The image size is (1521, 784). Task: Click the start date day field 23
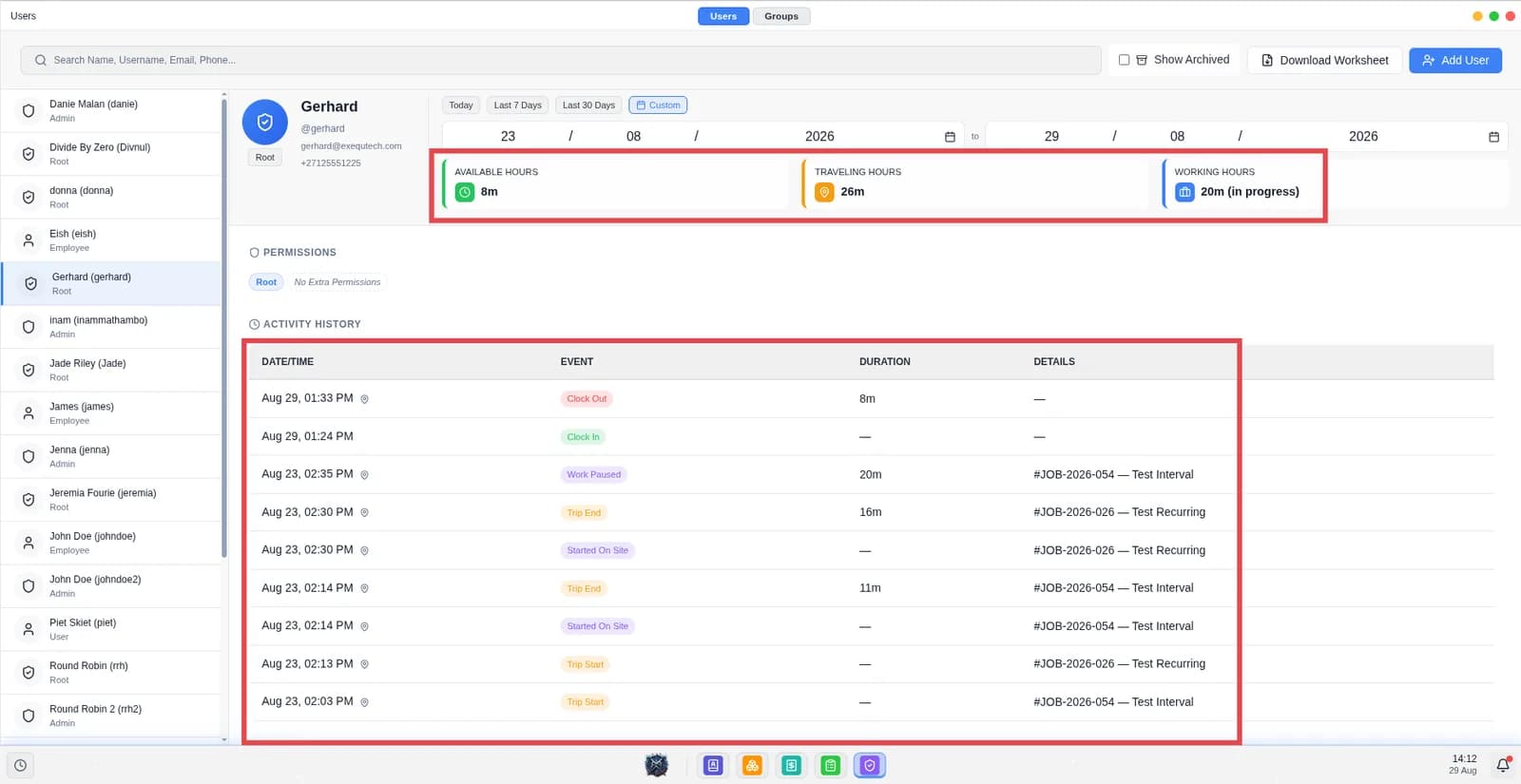[508, 137]
